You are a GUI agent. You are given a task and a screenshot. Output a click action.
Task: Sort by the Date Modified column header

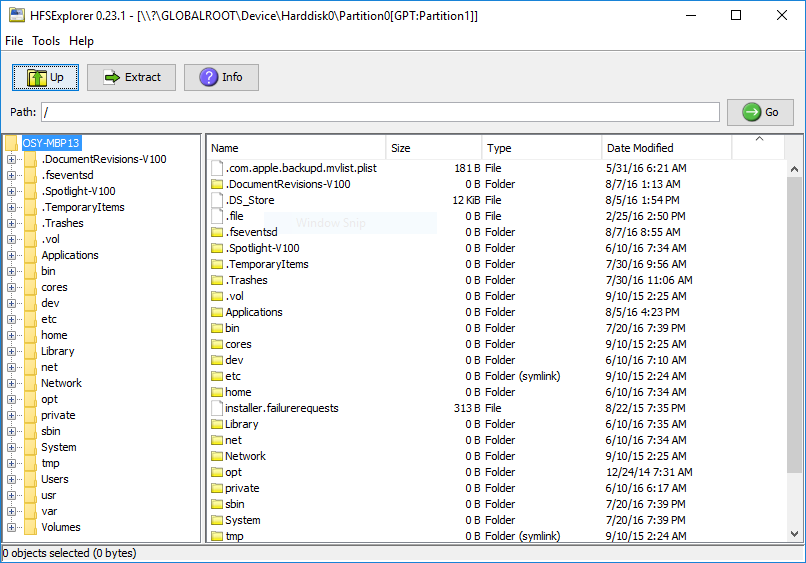(667, 148)
